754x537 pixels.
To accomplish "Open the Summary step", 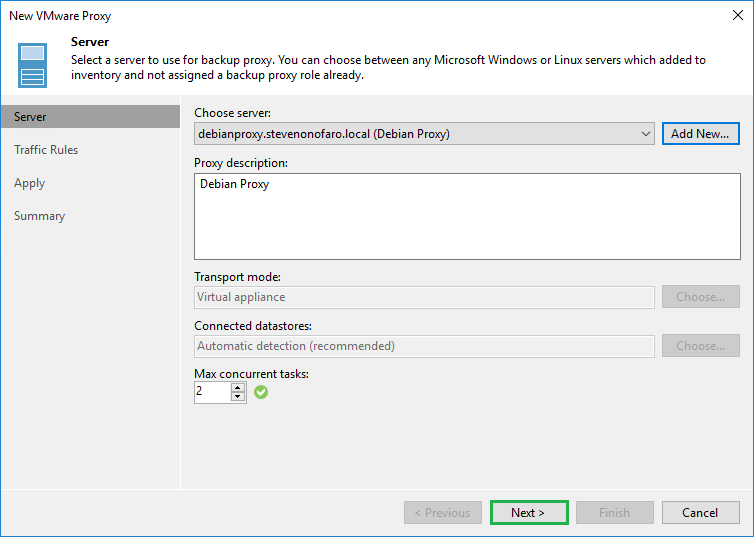I will (x=40, y=216).
